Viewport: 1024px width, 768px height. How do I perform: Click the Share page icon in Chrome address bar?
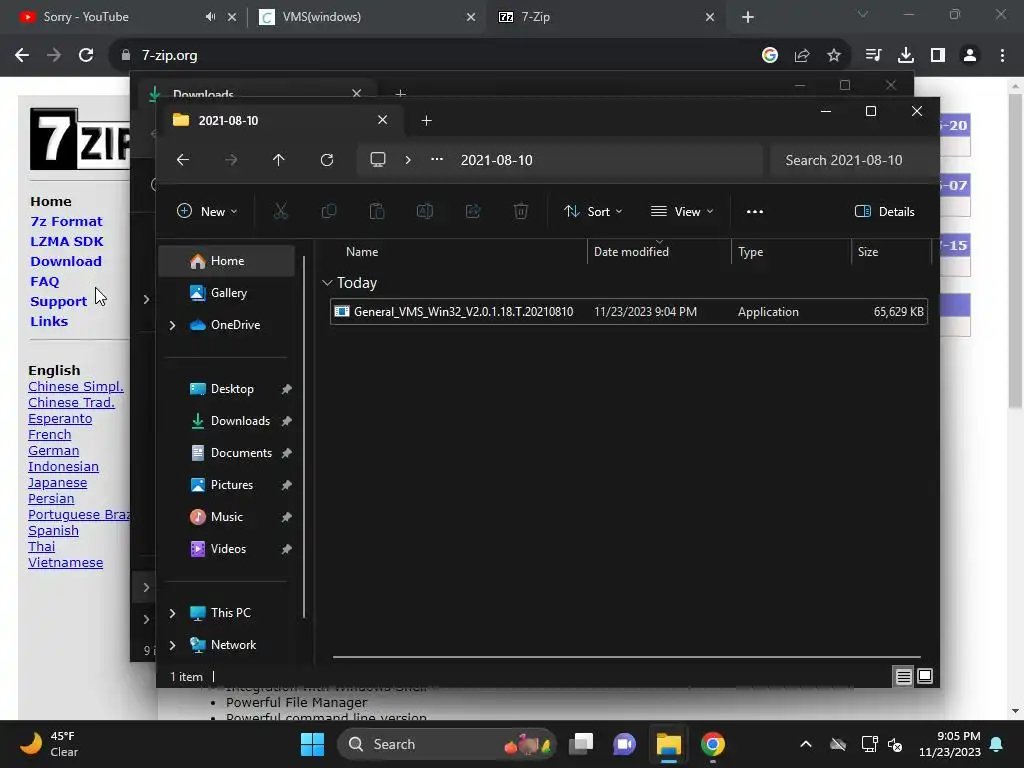point(802,56)
